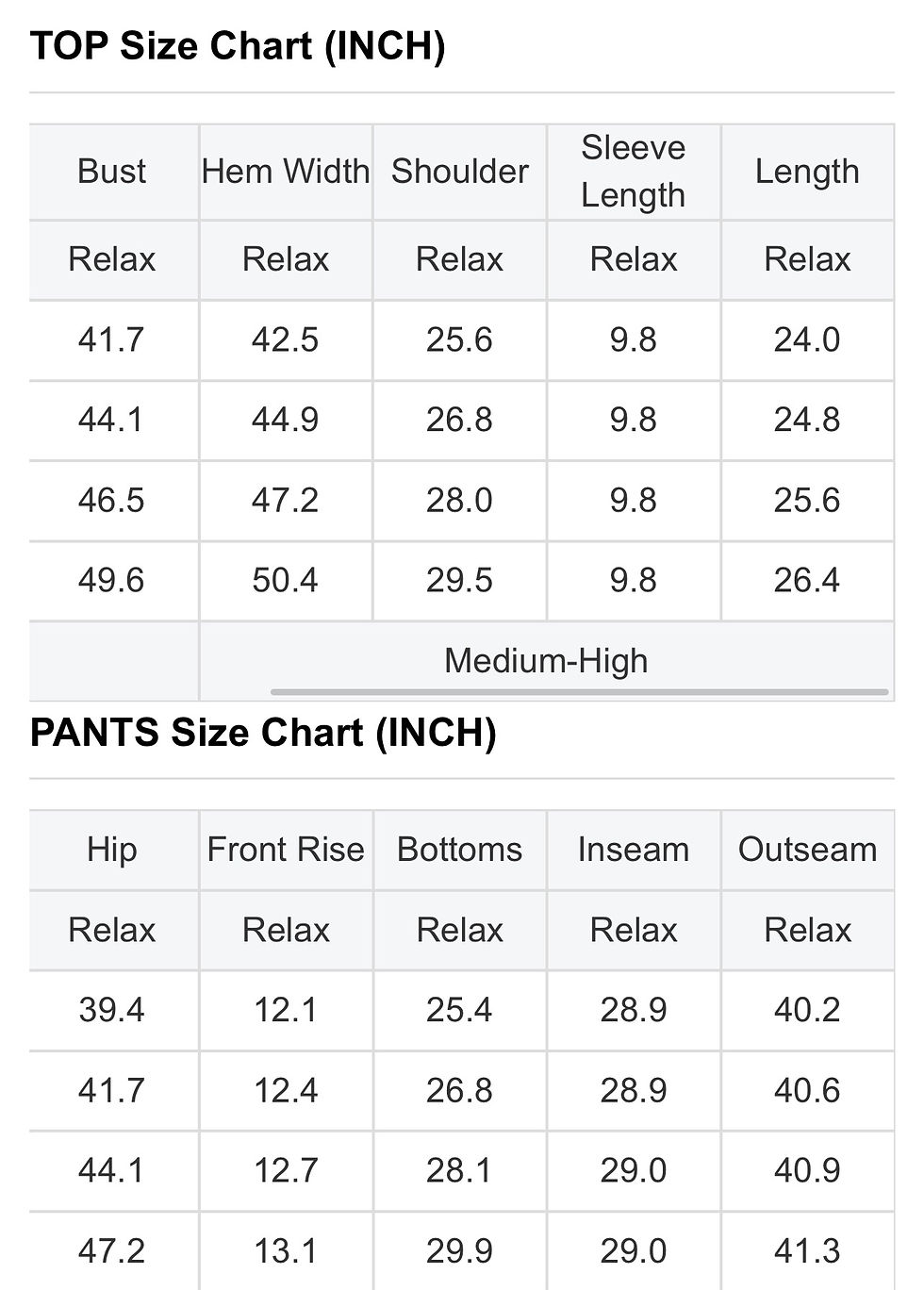Click the Inseam column header
Image resolution: width=924 pixels, height=1290 pixels.
tap(634, 850)
